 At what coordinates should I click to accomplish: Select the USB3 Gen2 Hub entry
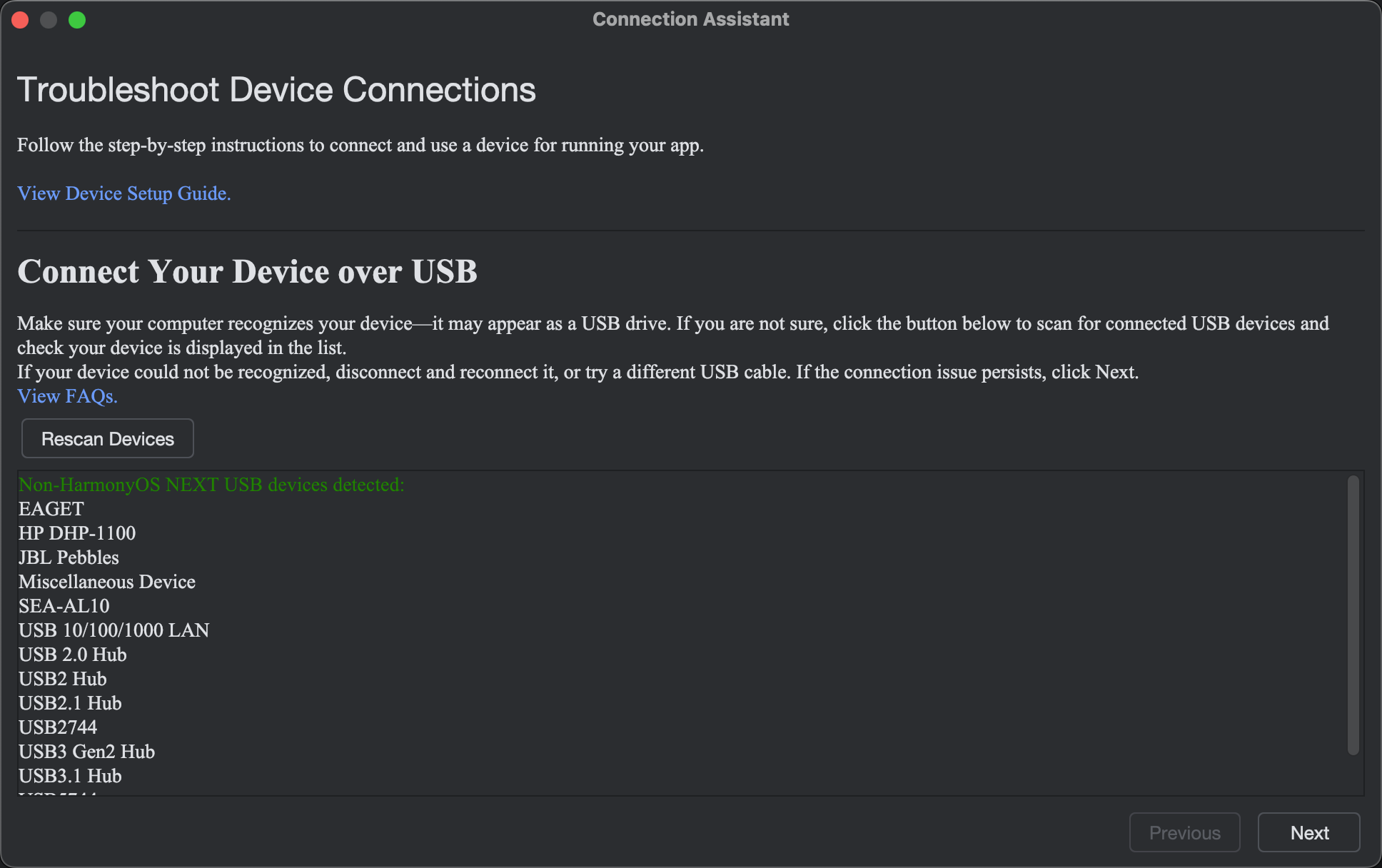coord(86,752)
